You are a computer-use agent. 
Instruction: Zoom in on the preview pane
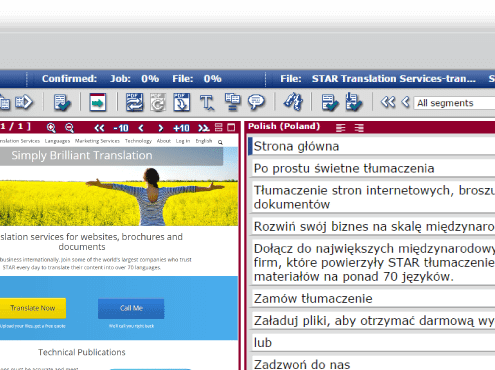tap(51, 128)
